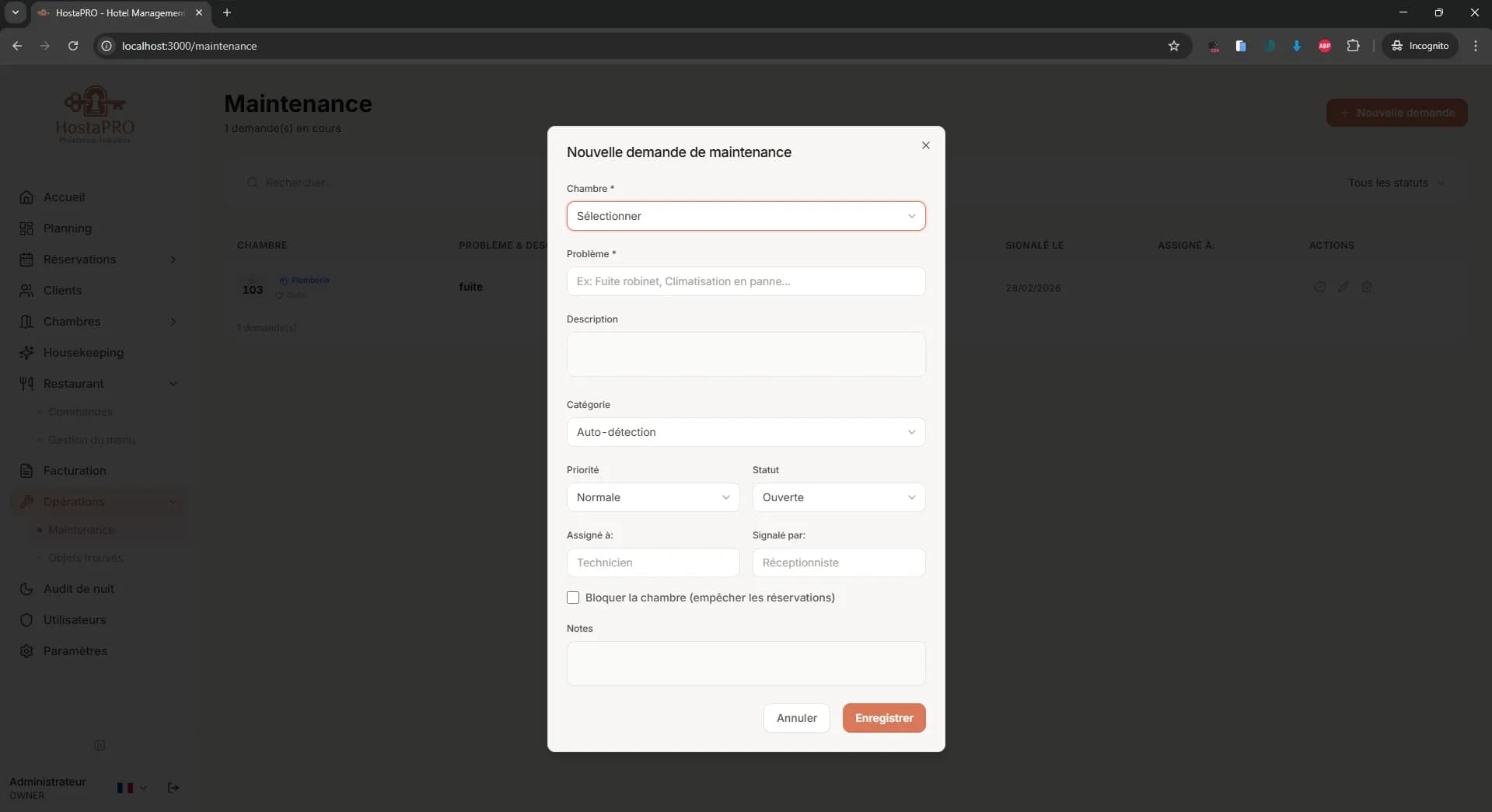
Task: Click the Facturation invoice icon
Action: [26, 470]
